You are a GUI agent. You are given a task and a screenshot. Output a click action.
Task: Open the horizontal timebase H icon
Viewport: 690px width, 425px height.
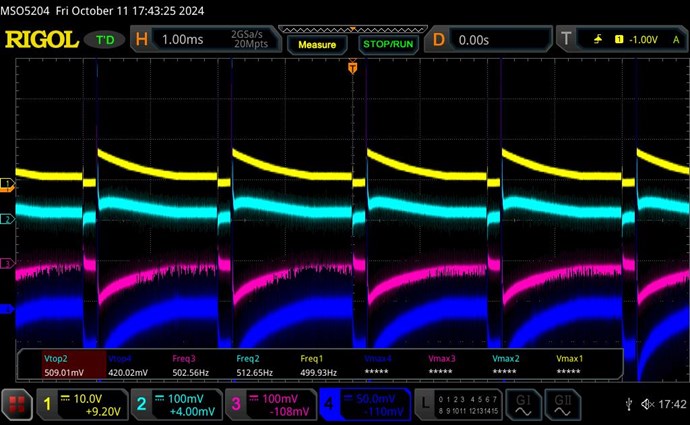coord(142,40)
